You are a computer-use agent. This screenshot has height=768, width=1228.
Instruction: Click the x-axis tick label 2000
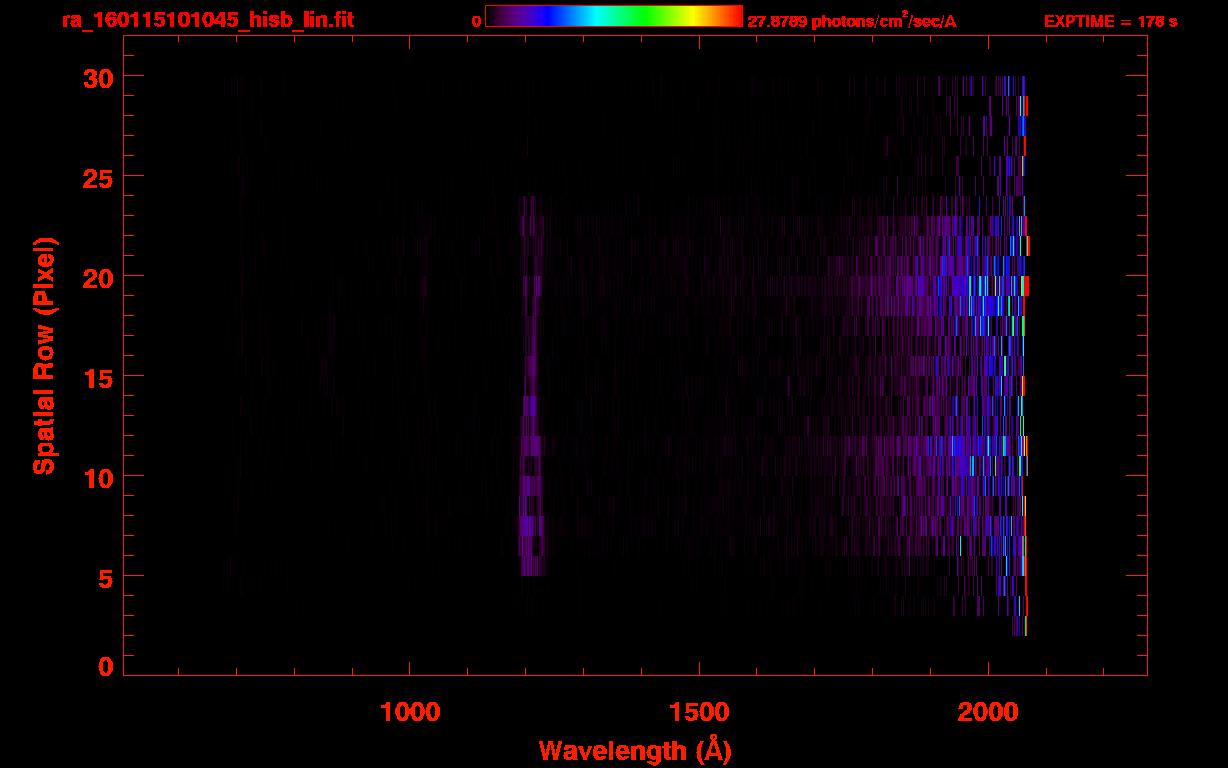[988, 712]
